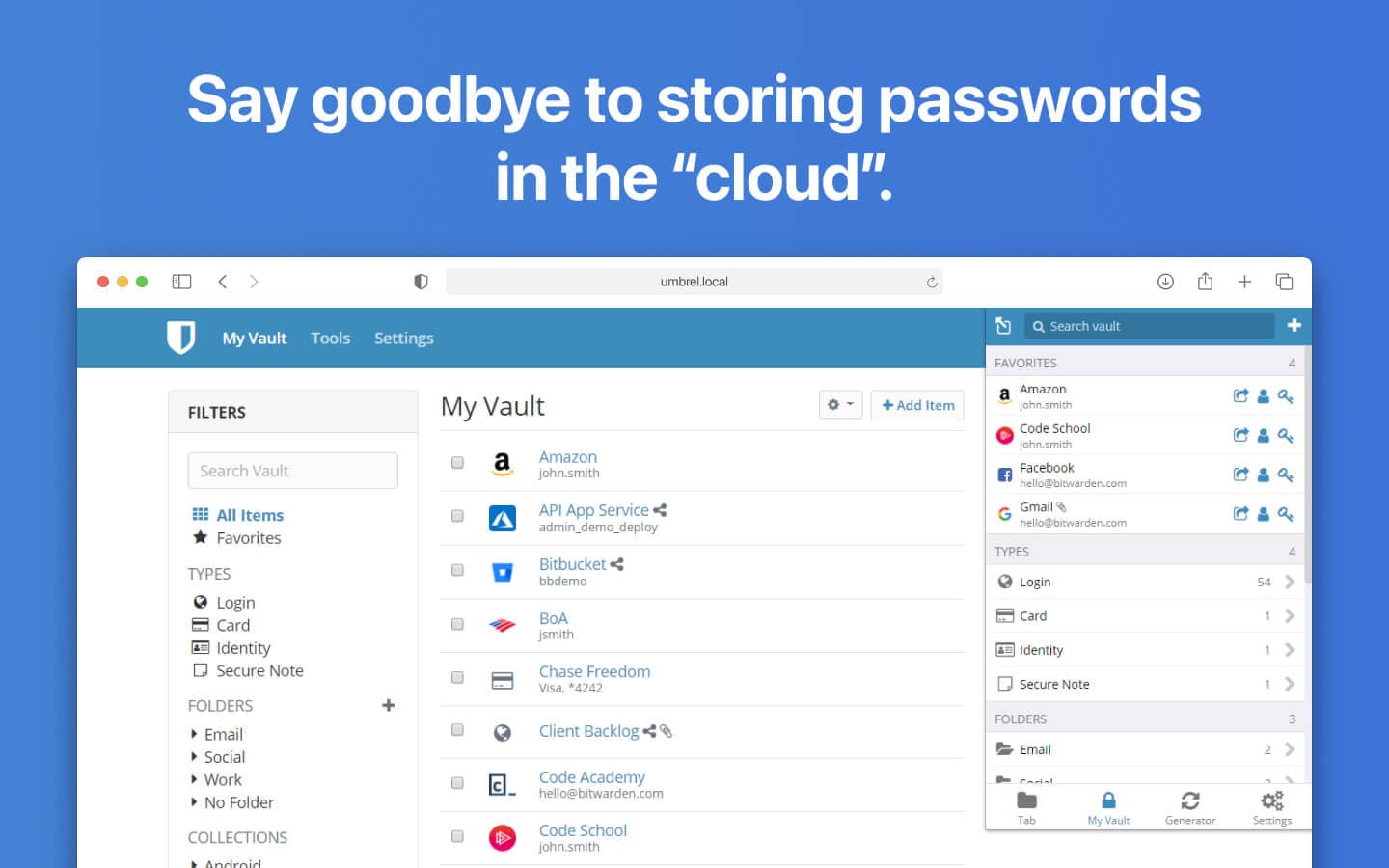Open Generator tab in extension footer
The height and width of the screenshot is (868, 1389).
[x=1190, y=808]
